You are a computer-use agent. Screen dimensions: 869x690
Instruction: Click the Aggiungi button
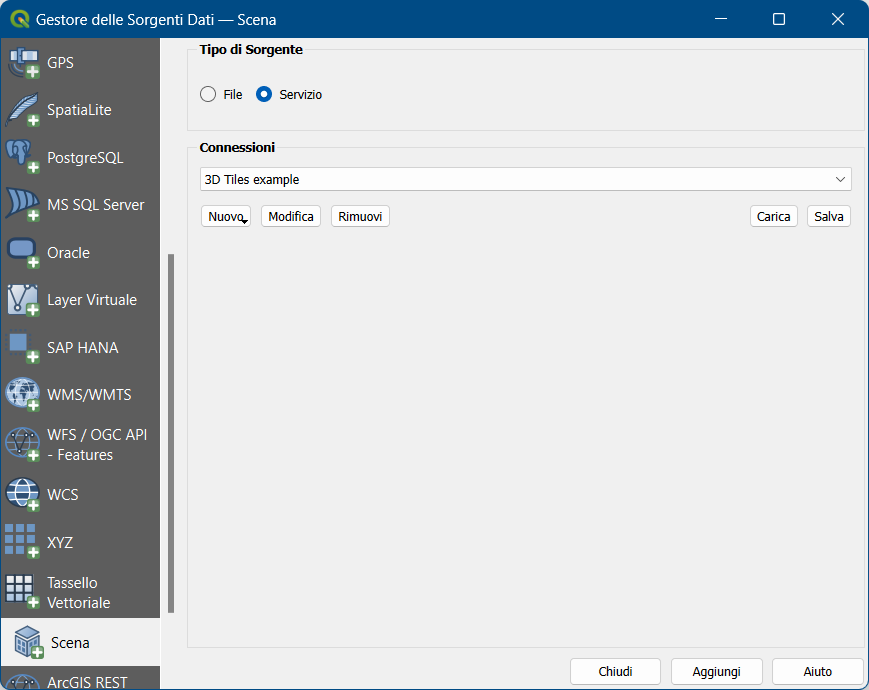pyautogui.click(x=717, y=671)
